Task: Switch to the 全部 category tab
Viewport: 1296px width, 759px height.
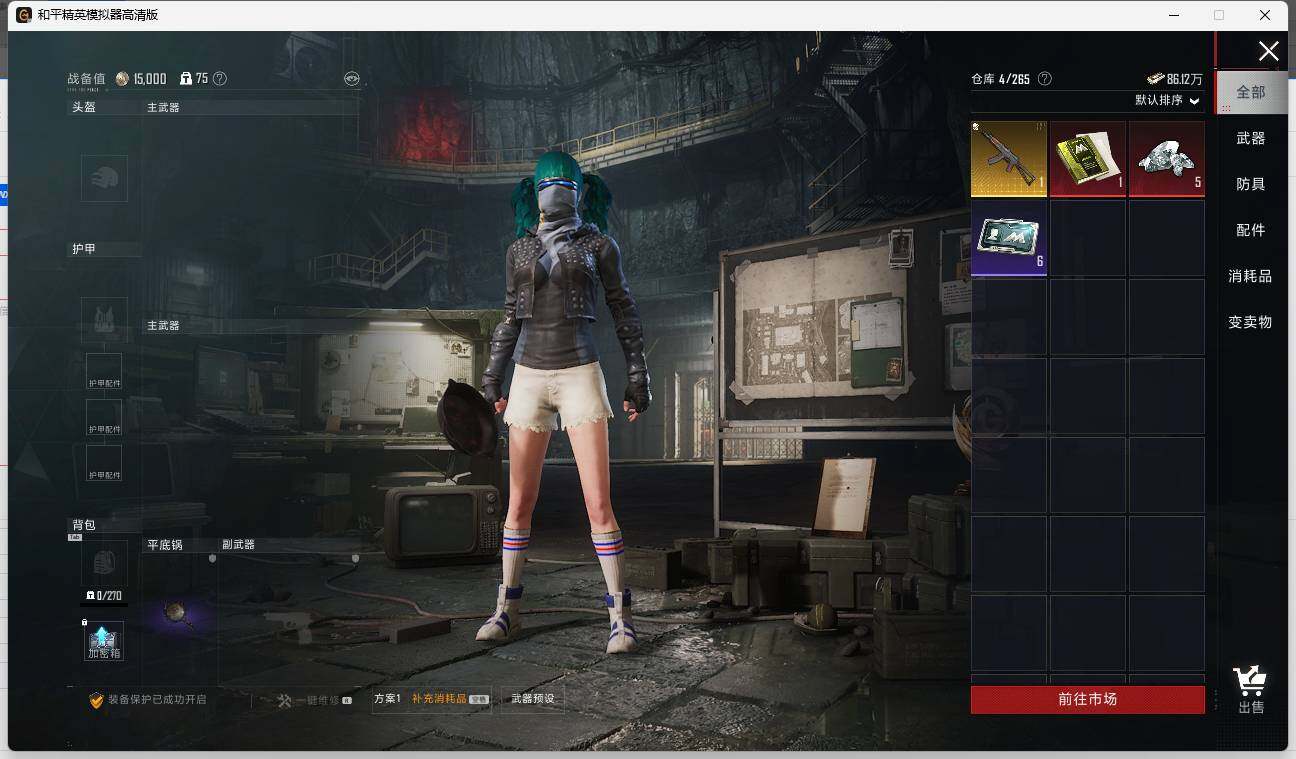Action: [1251, 92]
